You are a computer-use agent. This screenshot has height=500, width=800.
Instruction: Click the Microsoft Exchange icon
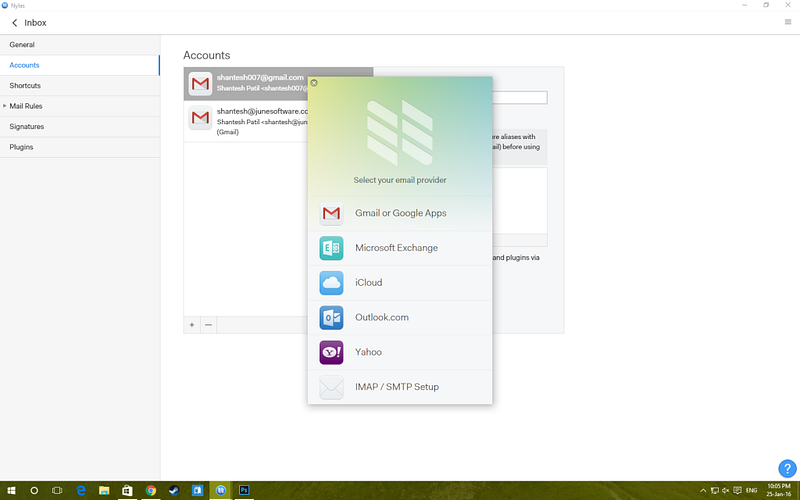click(x=331, y=248)
